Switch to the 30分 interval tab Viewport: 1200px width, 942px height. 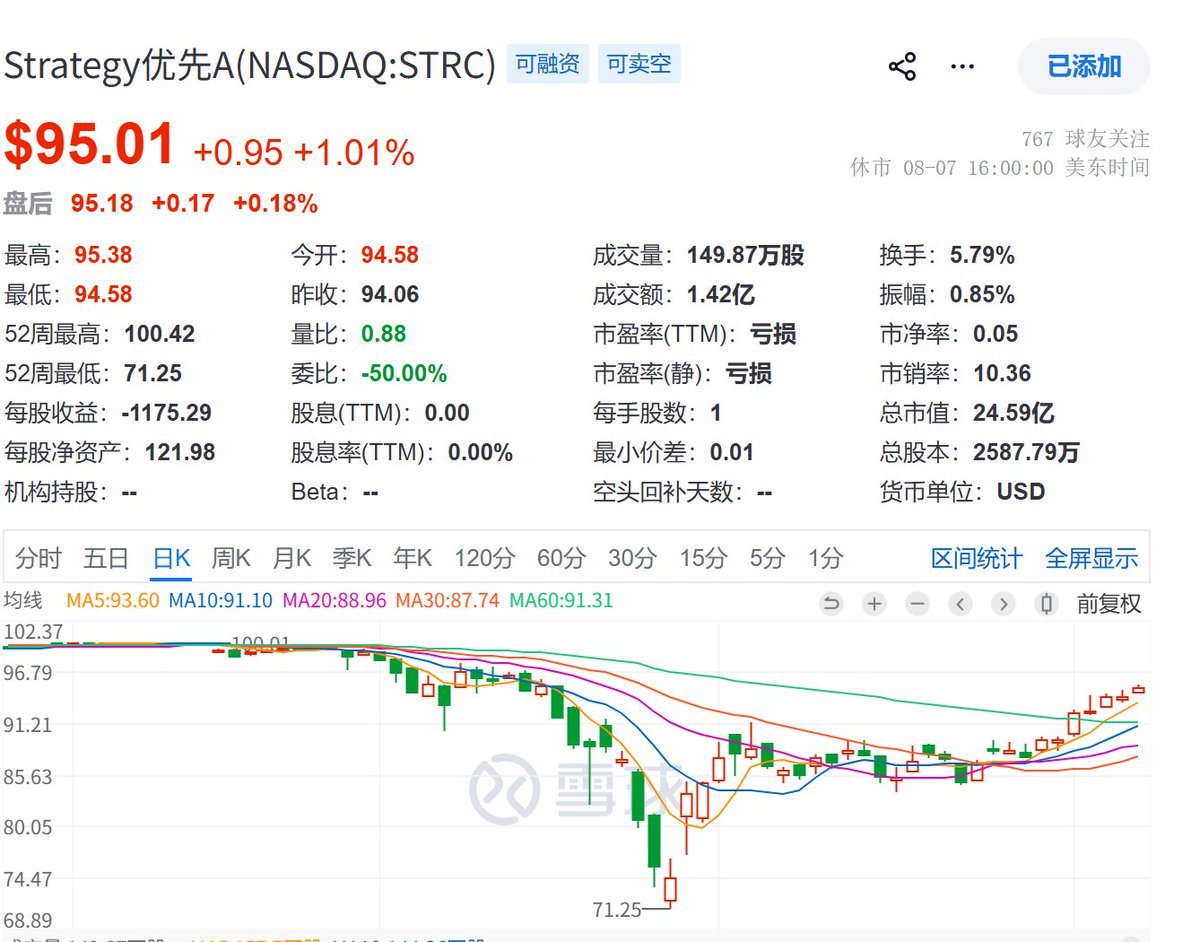(x=632, y=558)
